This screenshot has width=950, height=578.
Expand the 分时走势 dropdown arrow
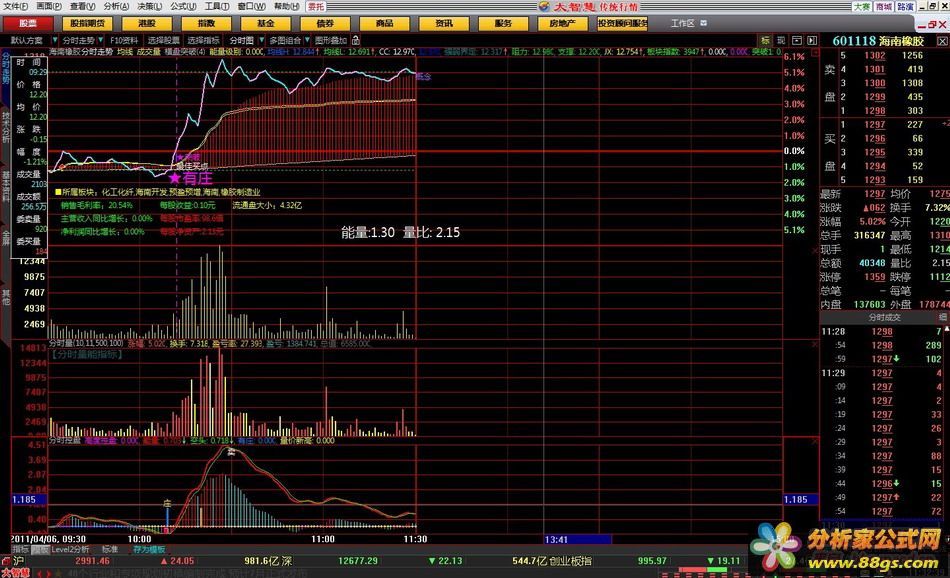(100, 40)
